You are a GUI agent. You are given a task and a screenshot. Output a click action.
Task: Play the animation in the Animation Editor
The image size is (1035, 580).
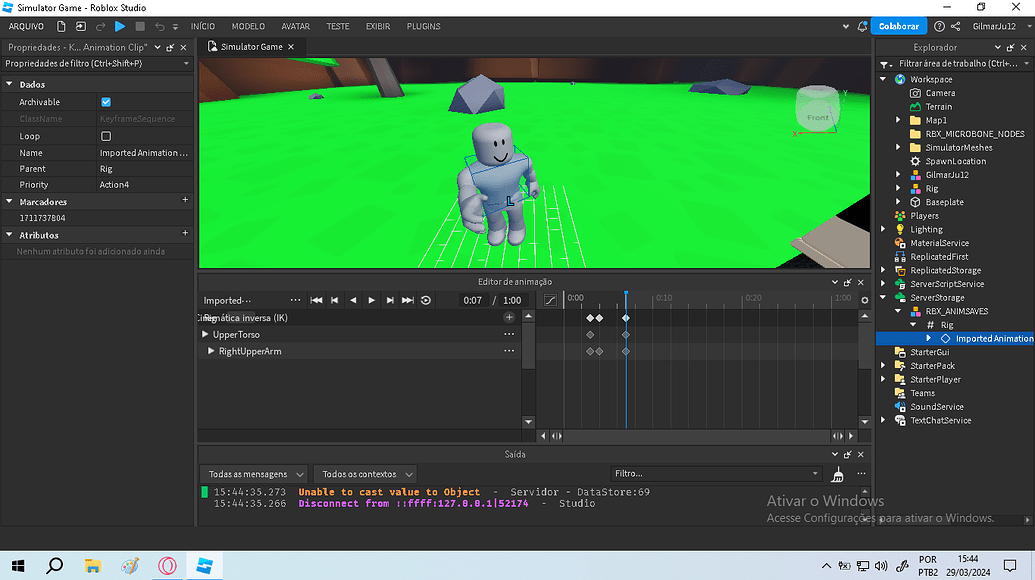pos(372,299)
